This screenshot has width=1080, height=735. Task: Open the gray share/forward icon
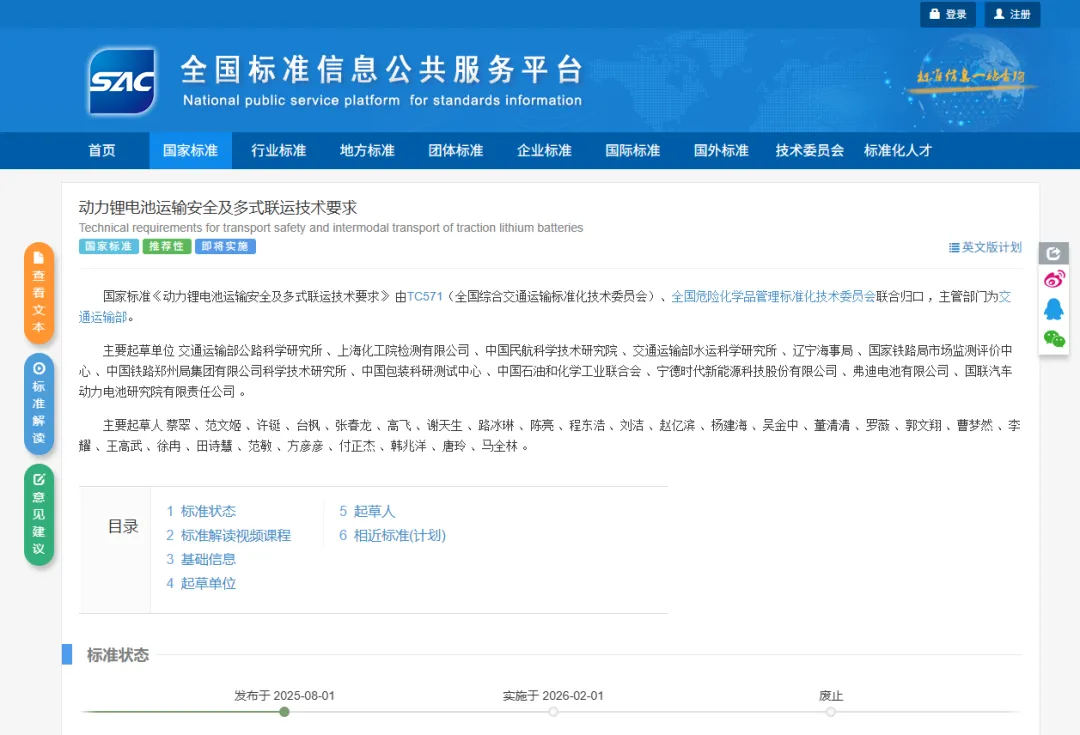tap(1054, 253)
